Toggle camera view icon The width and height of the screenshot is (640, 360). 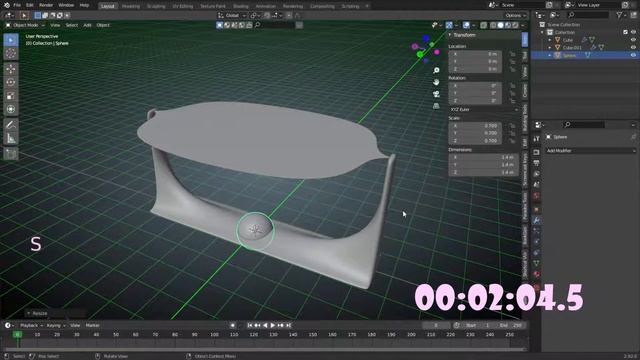[436, 94]
